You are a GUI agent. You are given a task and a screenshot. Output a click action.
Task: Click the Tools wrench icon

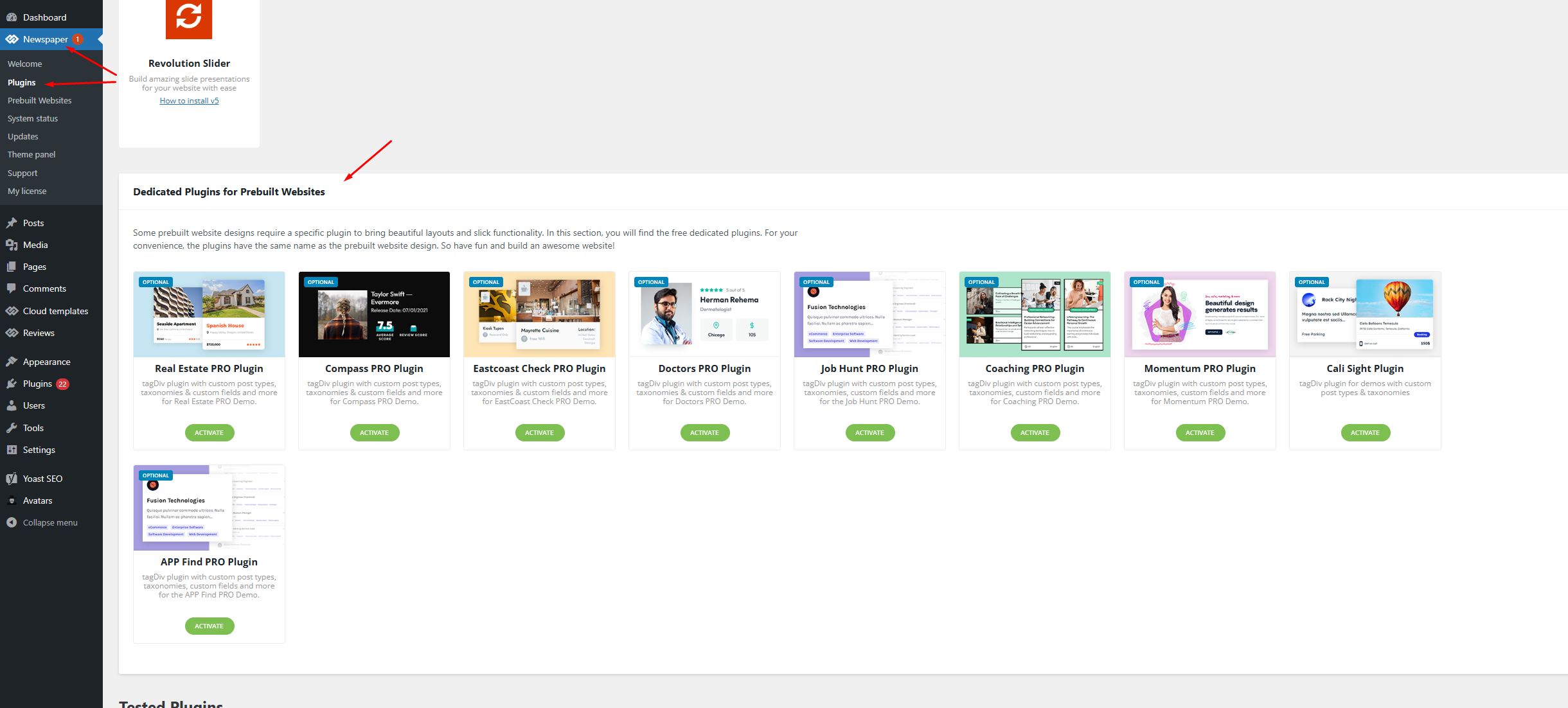coord(12,428)
